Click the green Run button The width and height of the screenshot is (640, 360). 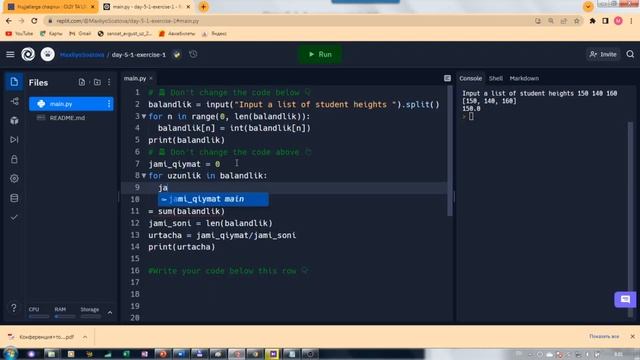tap(320, 54)
